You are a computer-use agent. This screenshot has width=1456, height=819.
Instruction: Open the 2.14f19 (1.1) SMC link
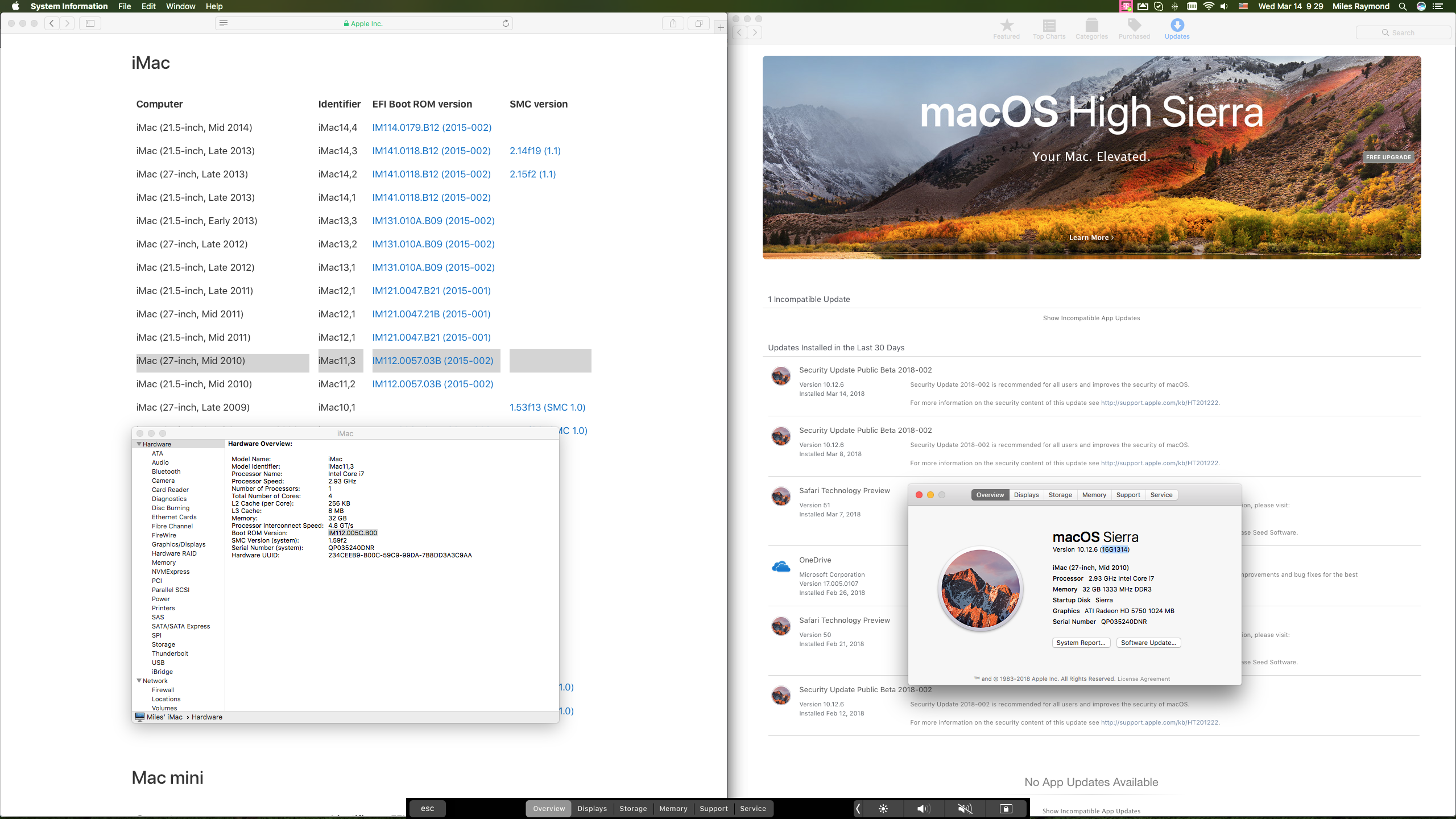click(535, 151)
